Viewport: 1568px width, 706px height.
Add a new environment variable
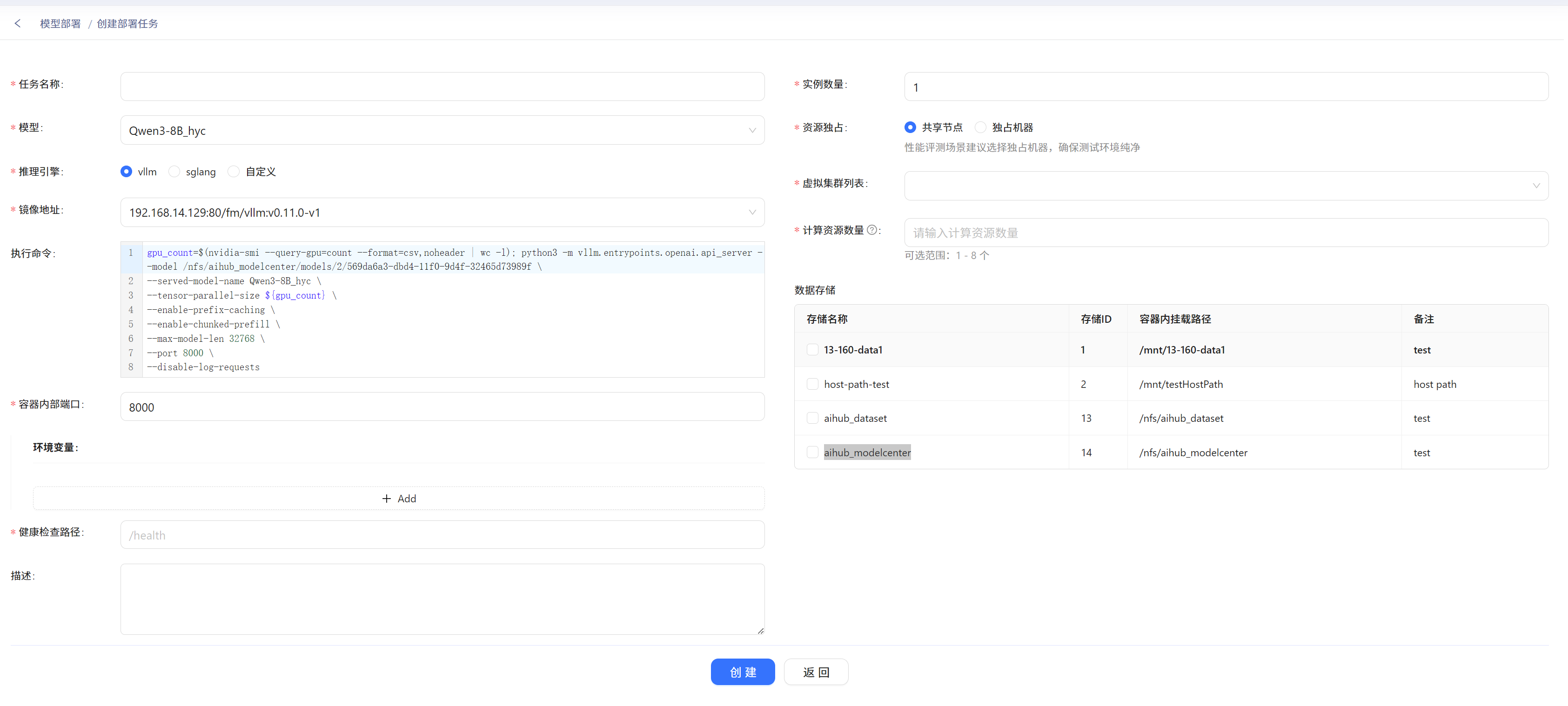click(399, 499)
